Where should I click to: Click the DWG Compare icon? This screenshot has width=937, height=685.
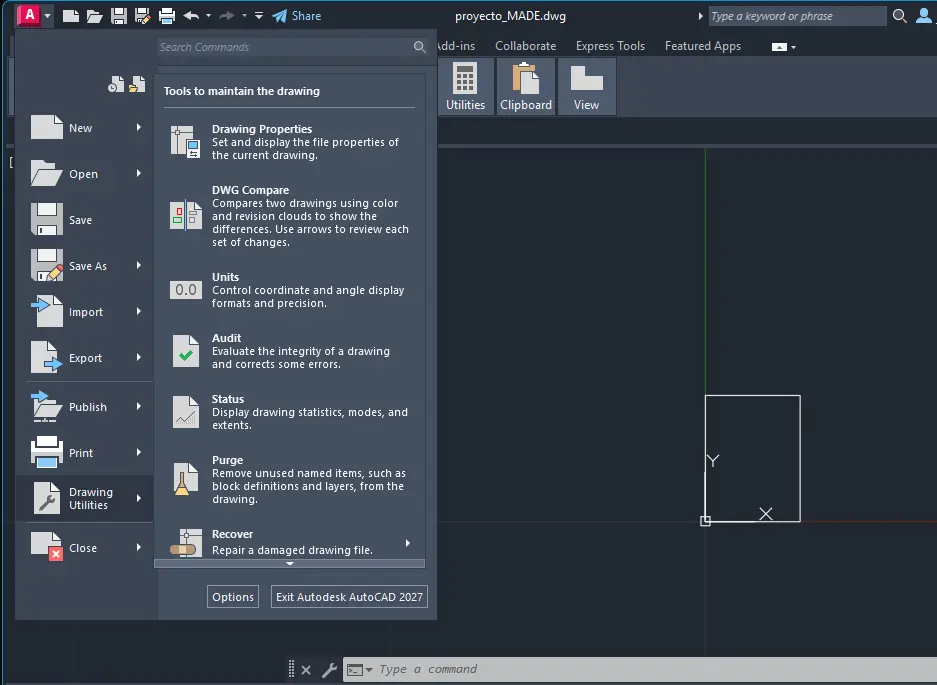pyautogui.click(x=185, y=216)
